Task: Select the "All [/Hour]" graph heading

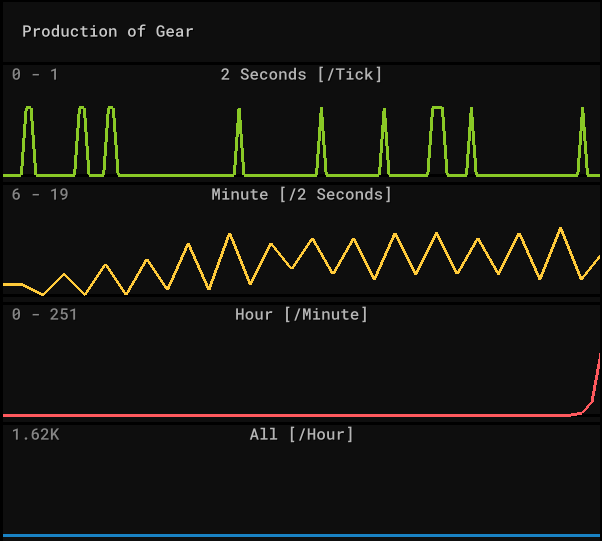Action: tap(301, 435)
